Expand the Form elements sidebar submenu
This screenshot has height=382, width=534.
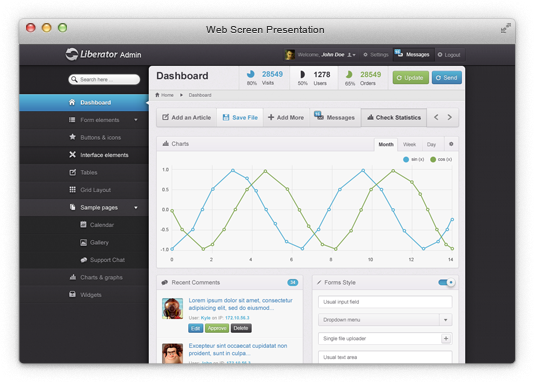(x=136, y=120)
